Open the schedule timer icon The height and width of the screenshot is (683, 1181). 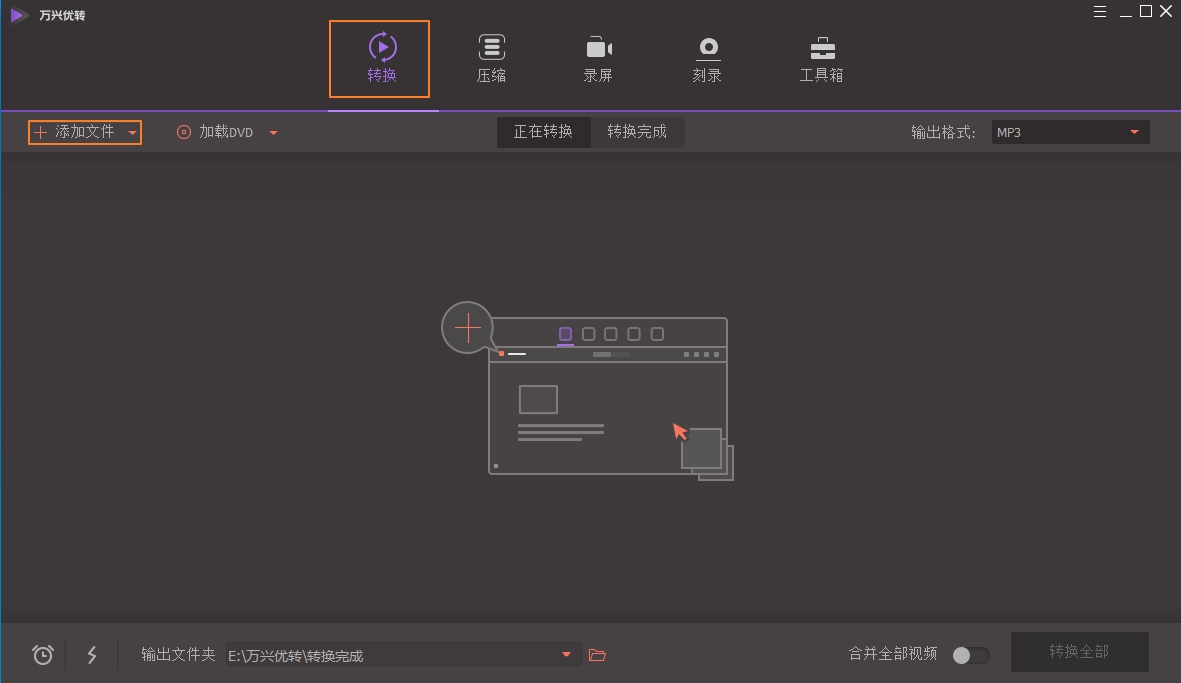point(41,654)
